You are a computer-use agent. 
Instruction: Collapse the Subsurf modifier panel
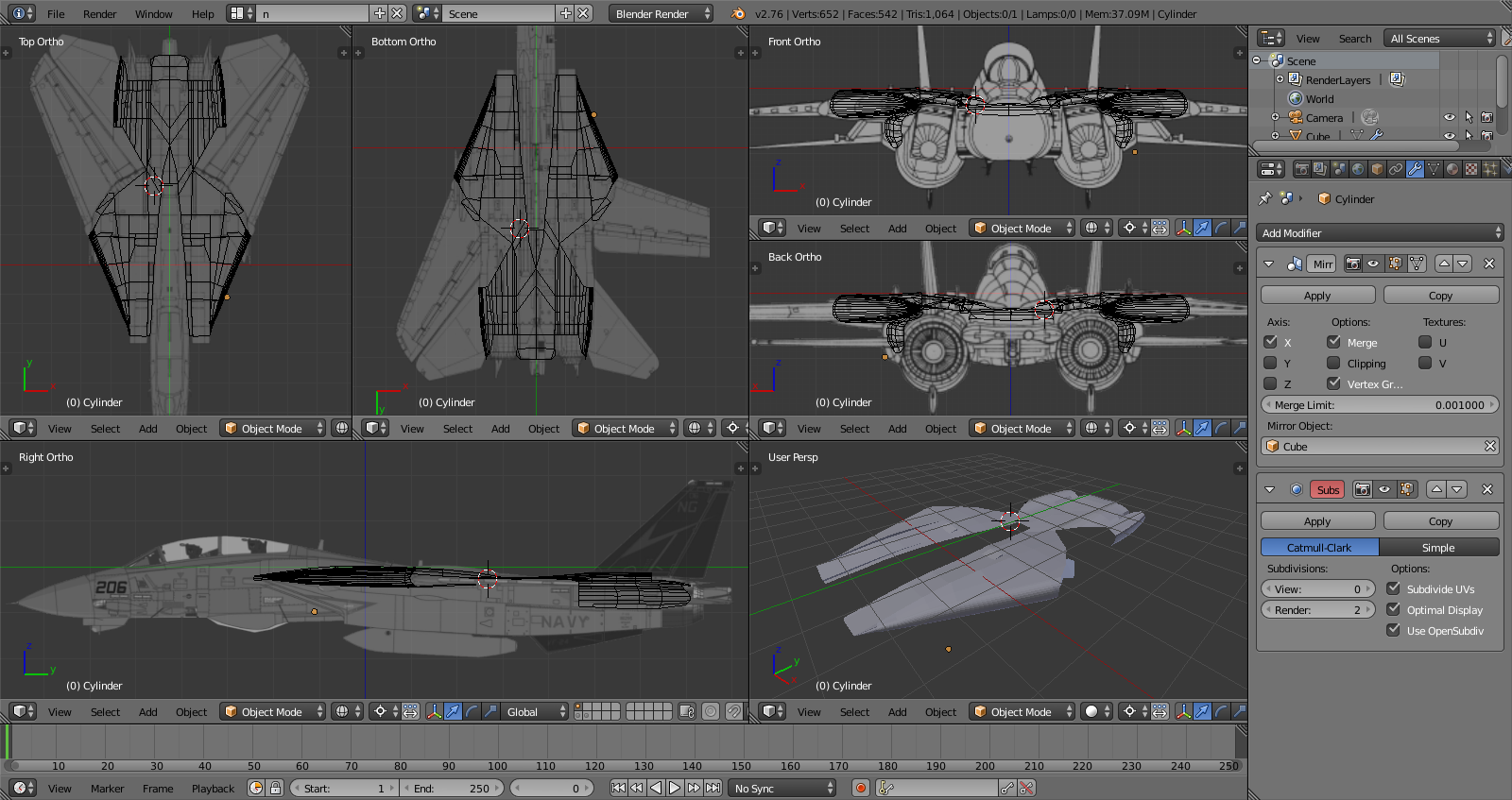tap(1269, 489)
